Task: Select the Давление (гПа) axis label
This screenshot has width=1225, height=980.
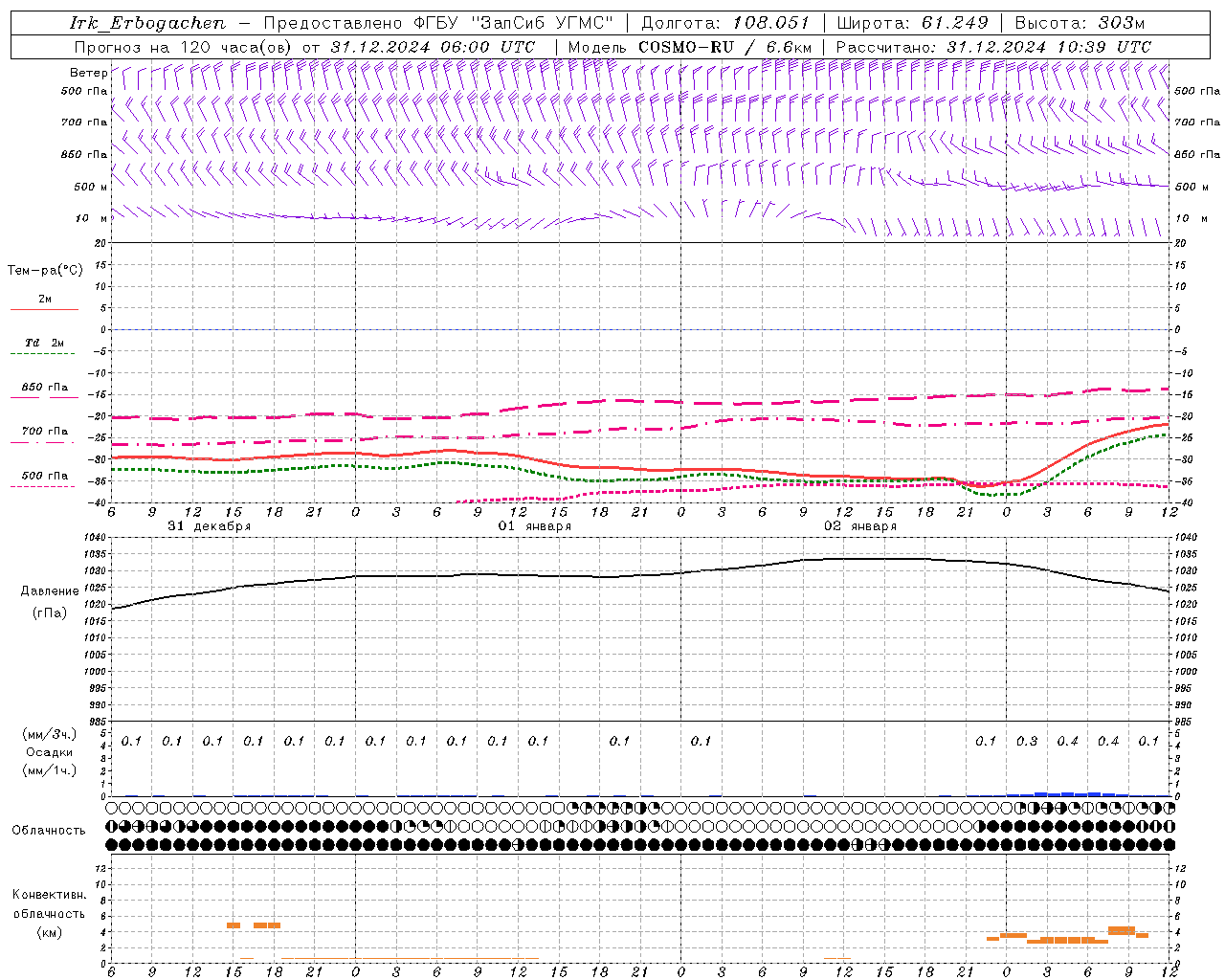Action: [50, 601]
